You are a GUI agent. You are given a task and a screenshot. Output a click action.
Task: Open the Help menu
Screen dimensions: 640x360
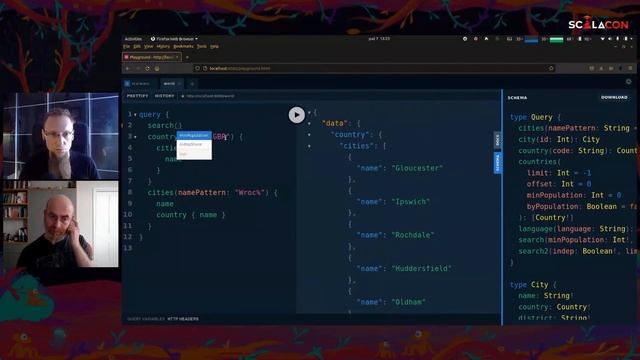(214, 47)
